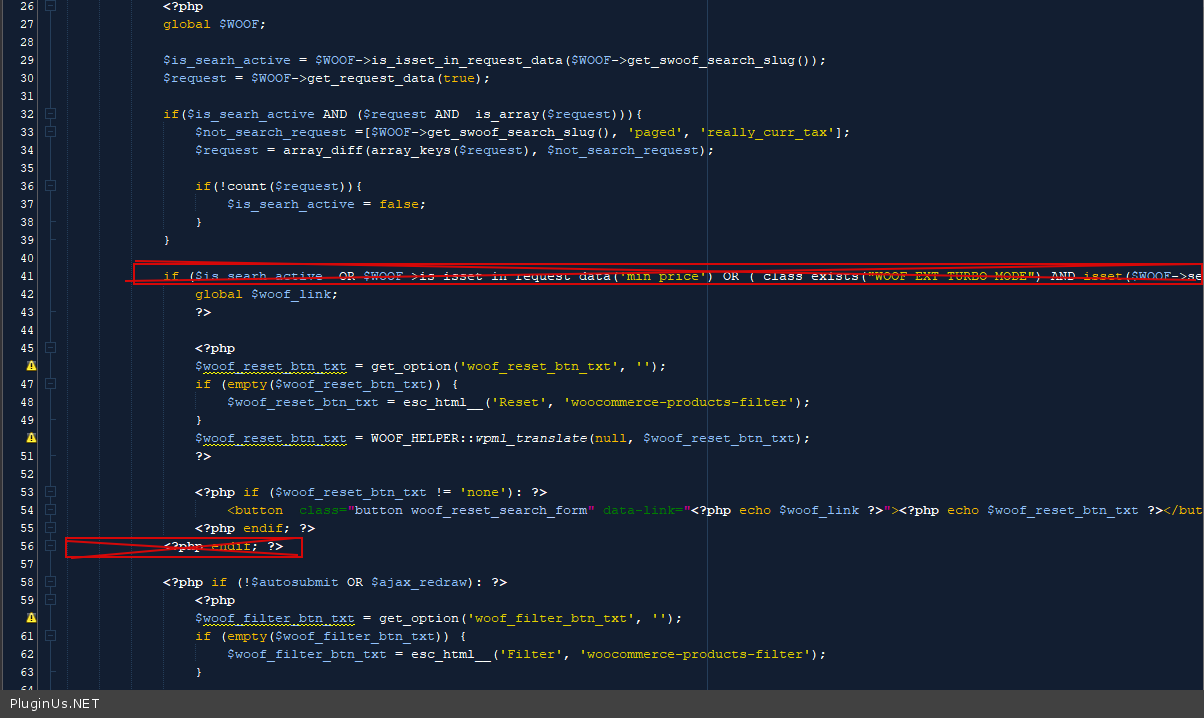
Task: Collapse the fold marker at line 53
Action: click(51, 492)
